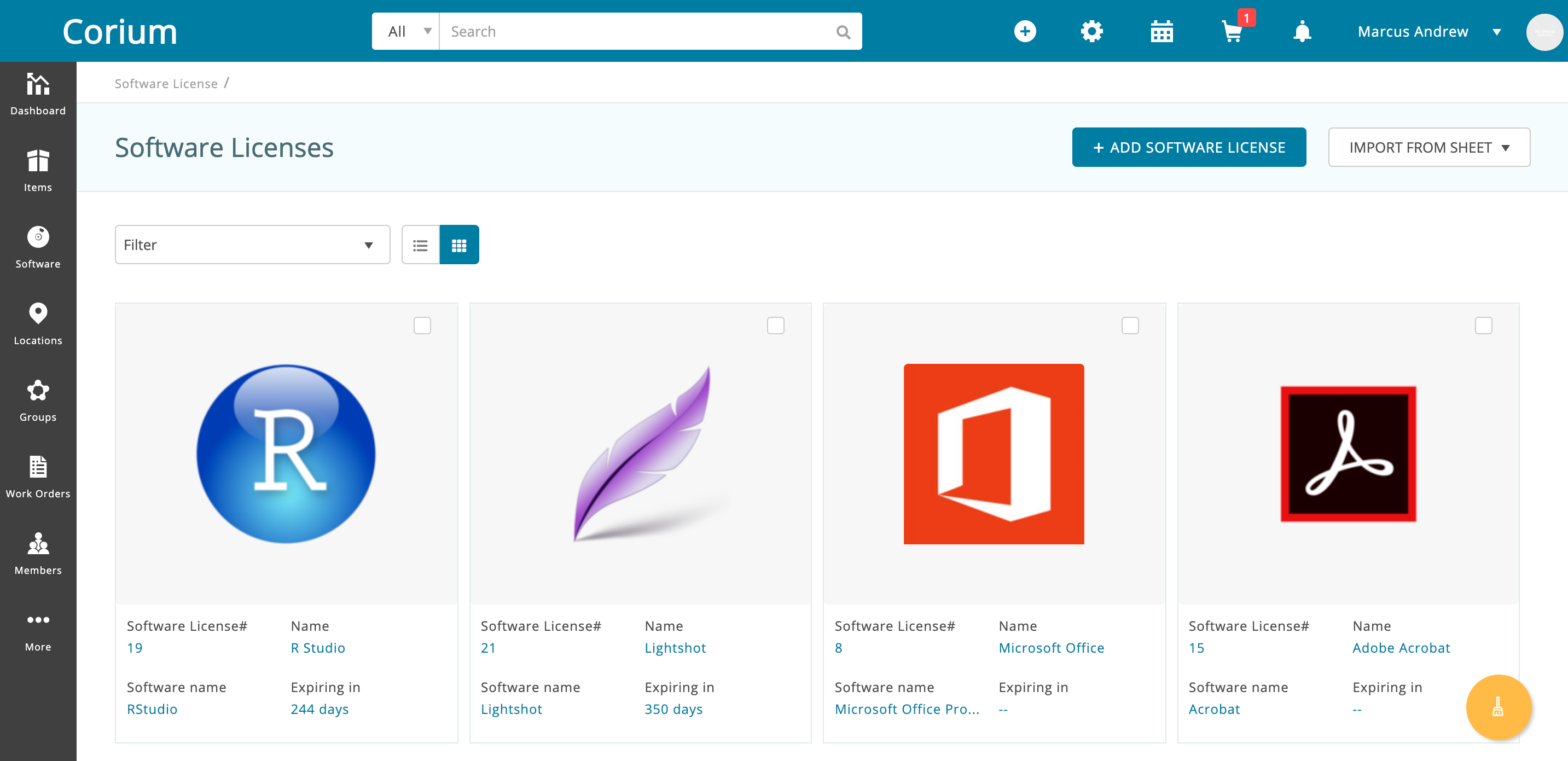Open Groups in the sidebar

point(38,400)
